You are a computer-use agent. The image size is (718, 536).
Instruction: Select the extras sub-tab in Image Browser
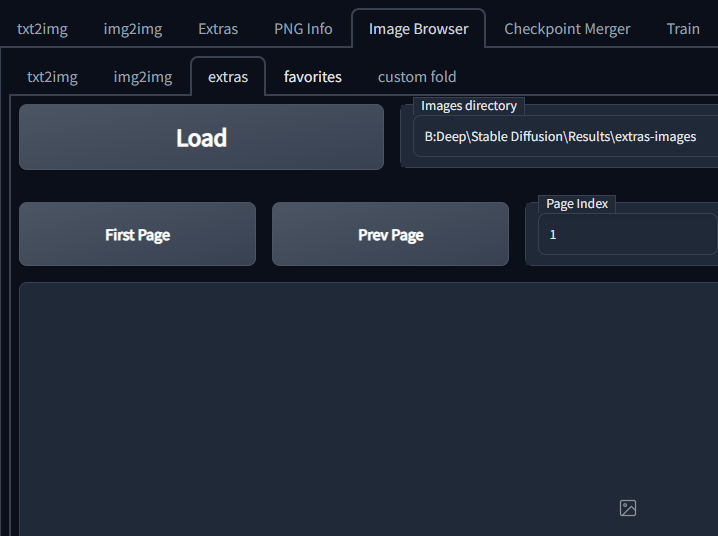coord(228,76)
